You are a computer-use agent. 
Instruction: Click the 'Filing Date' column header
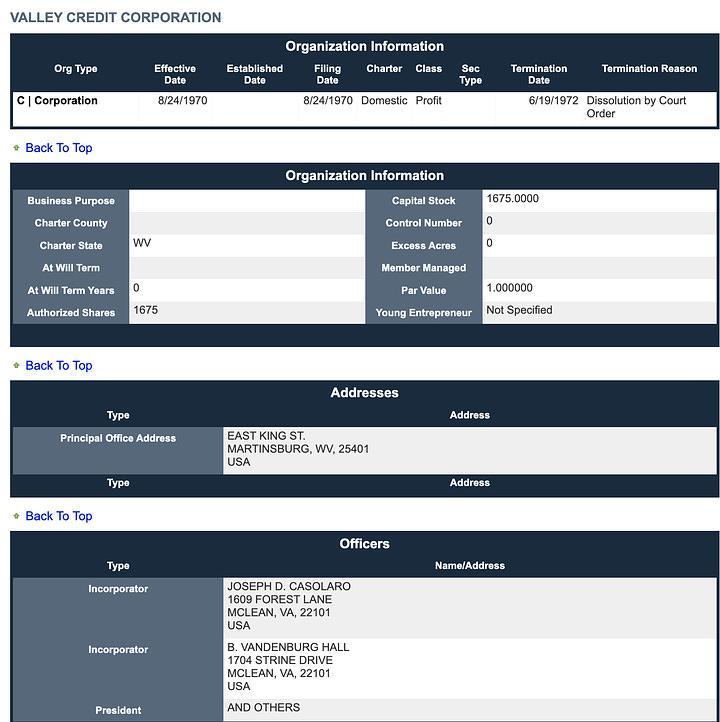tap(327, 74)
